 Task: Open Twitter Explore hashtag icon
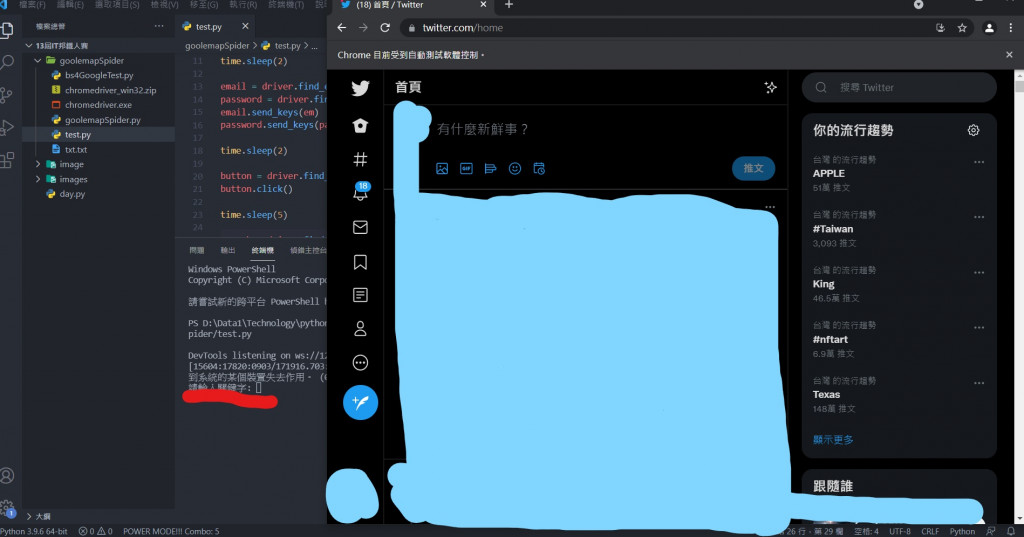pyautogui.click(x=360, y=159)
